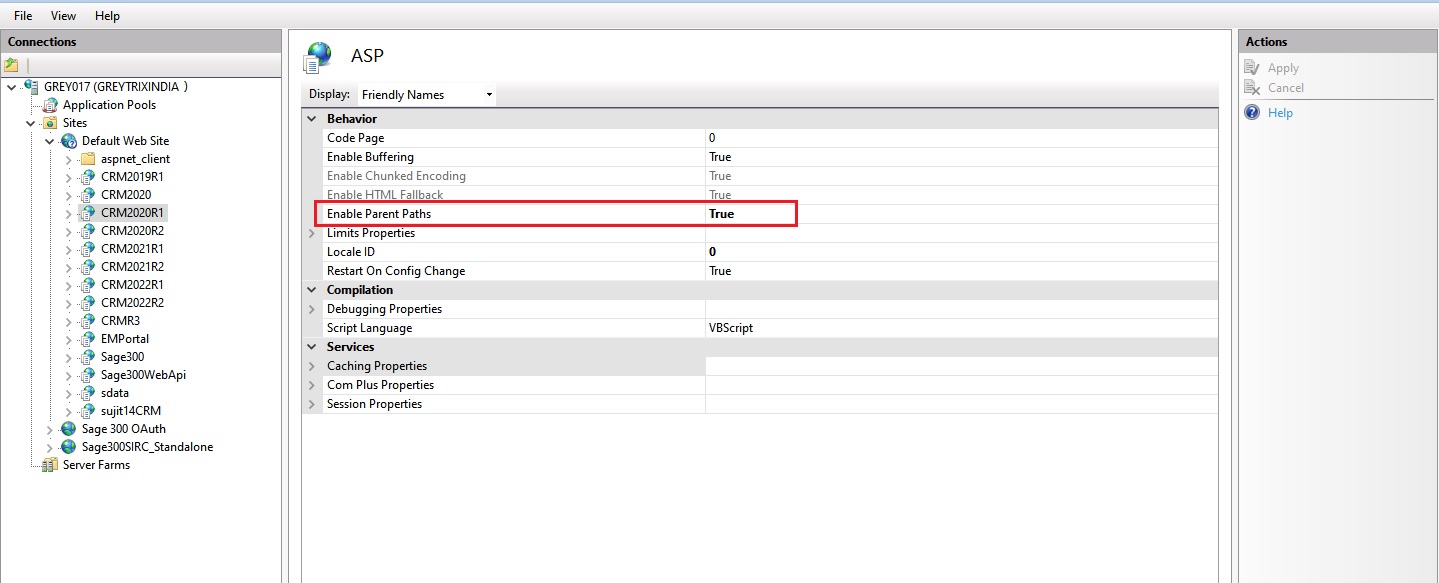Click the Server Farms icon
The width and height of the screenshot is (1439, 583).
coord(50,465)
